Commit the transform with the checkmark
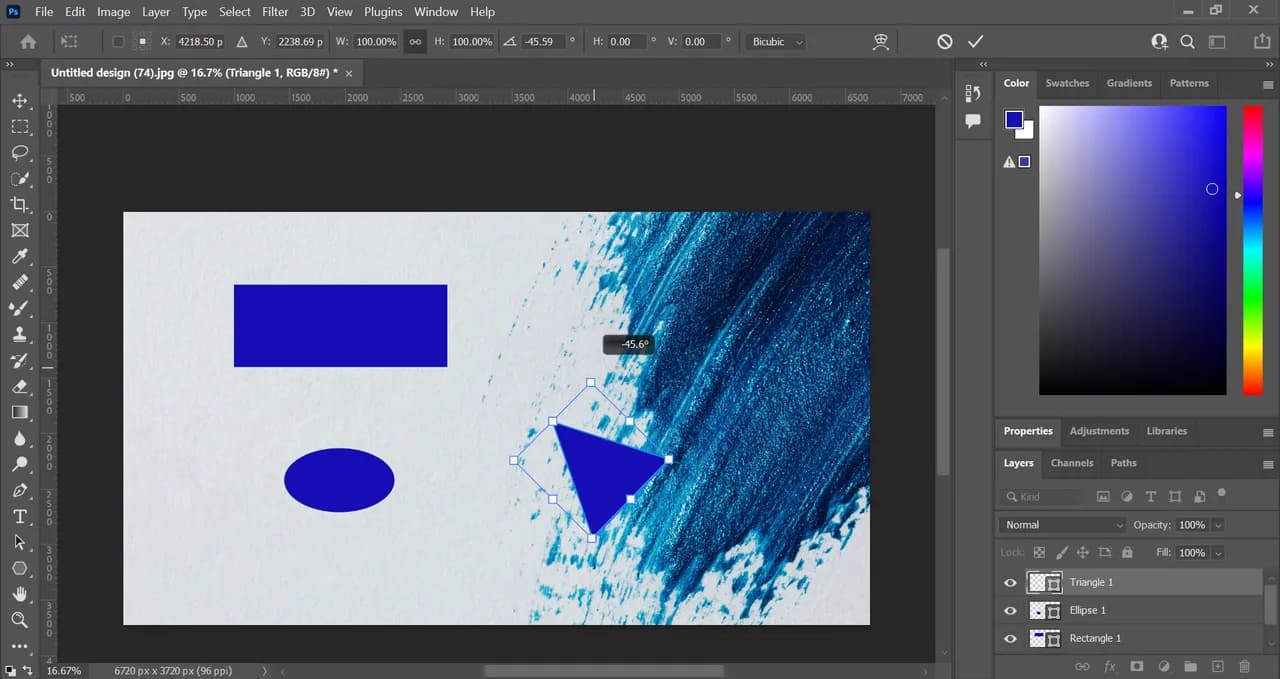Screen dimensions: 1280x679 tap(976, 42)
